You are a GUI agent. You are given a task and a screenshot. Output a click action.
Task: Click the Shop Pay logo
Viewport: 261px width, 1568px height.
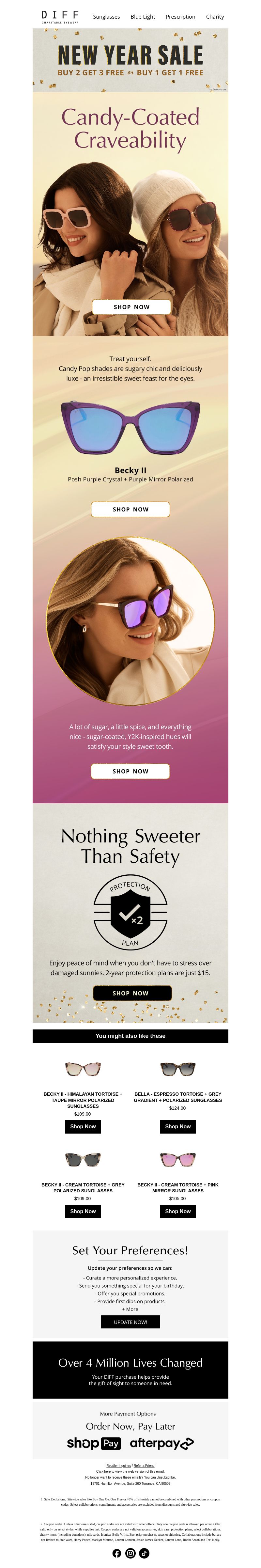point(94,1443)
